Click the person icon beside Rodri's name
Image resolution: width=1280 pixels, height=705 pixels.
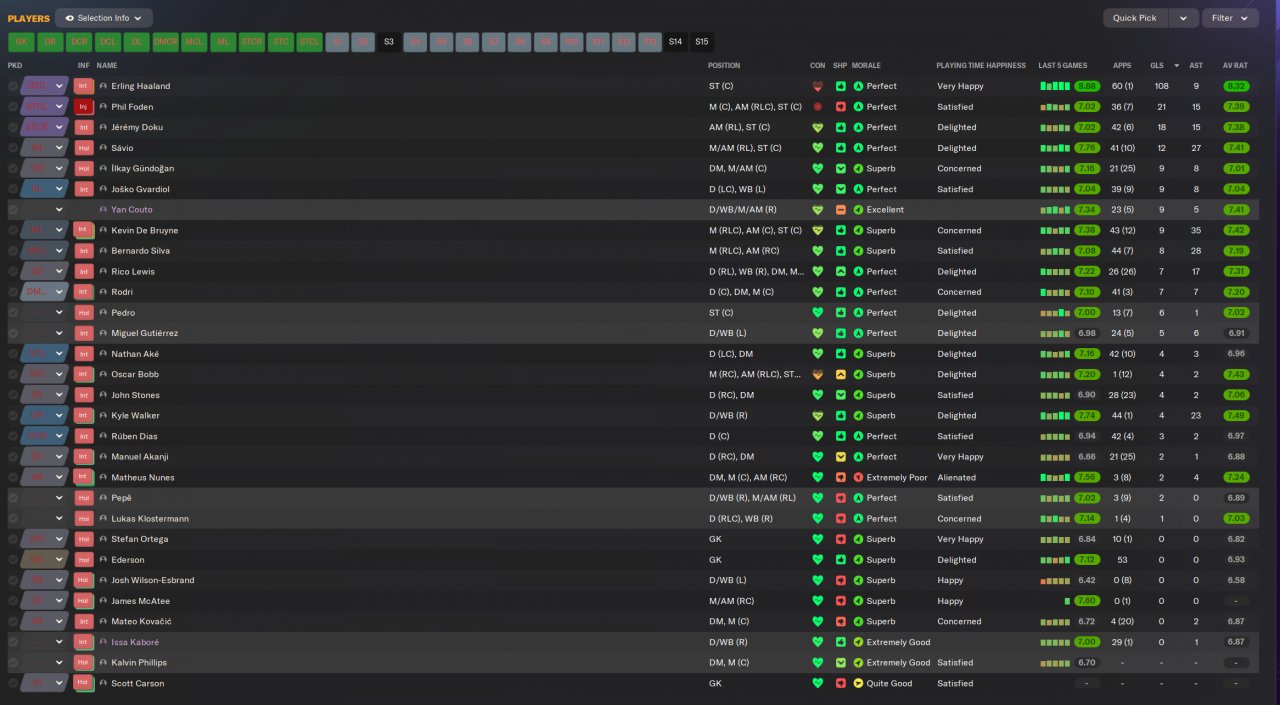(103, 292)
